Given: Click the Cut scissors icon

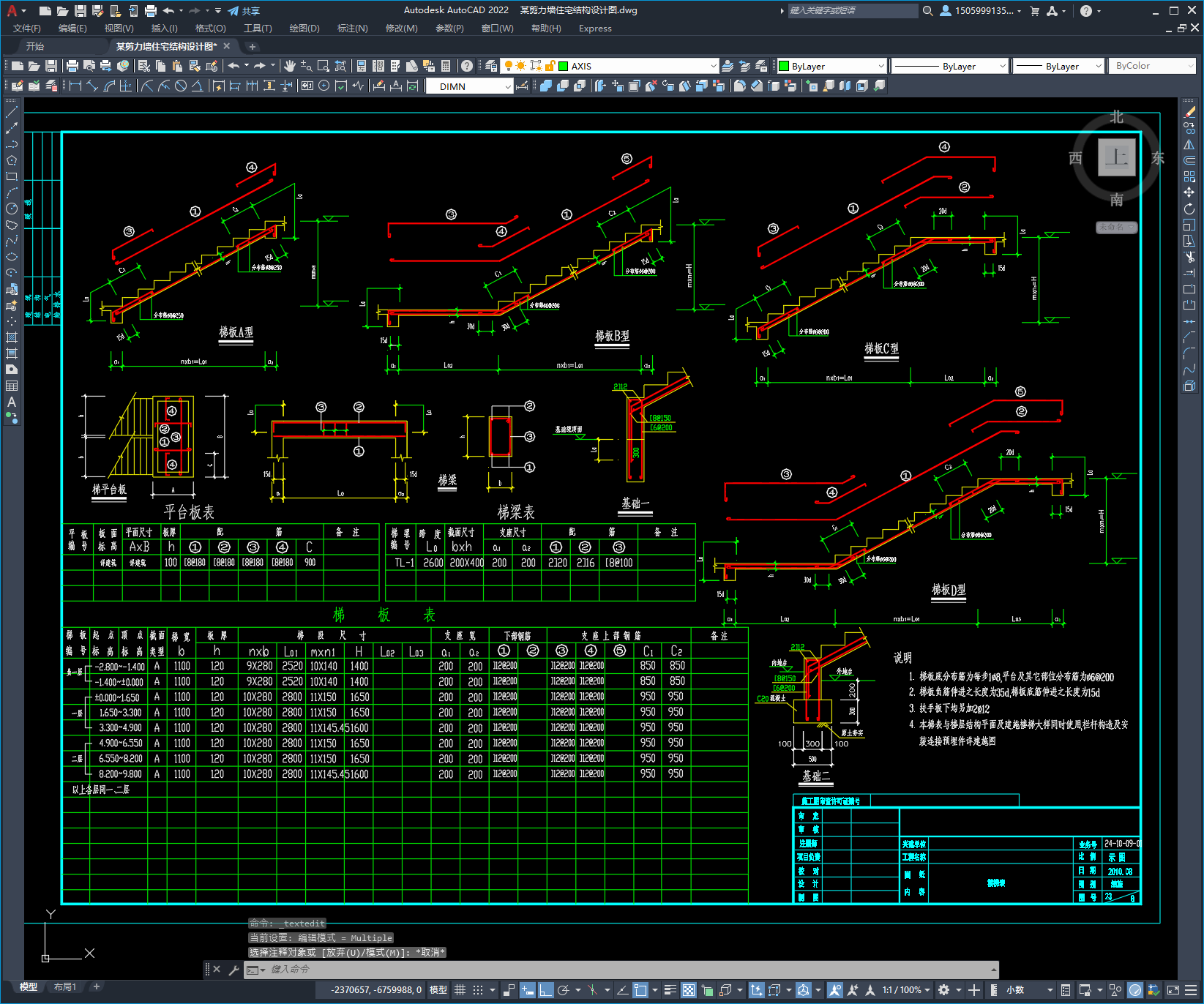Looking at the screenshot, I should 144,66.
